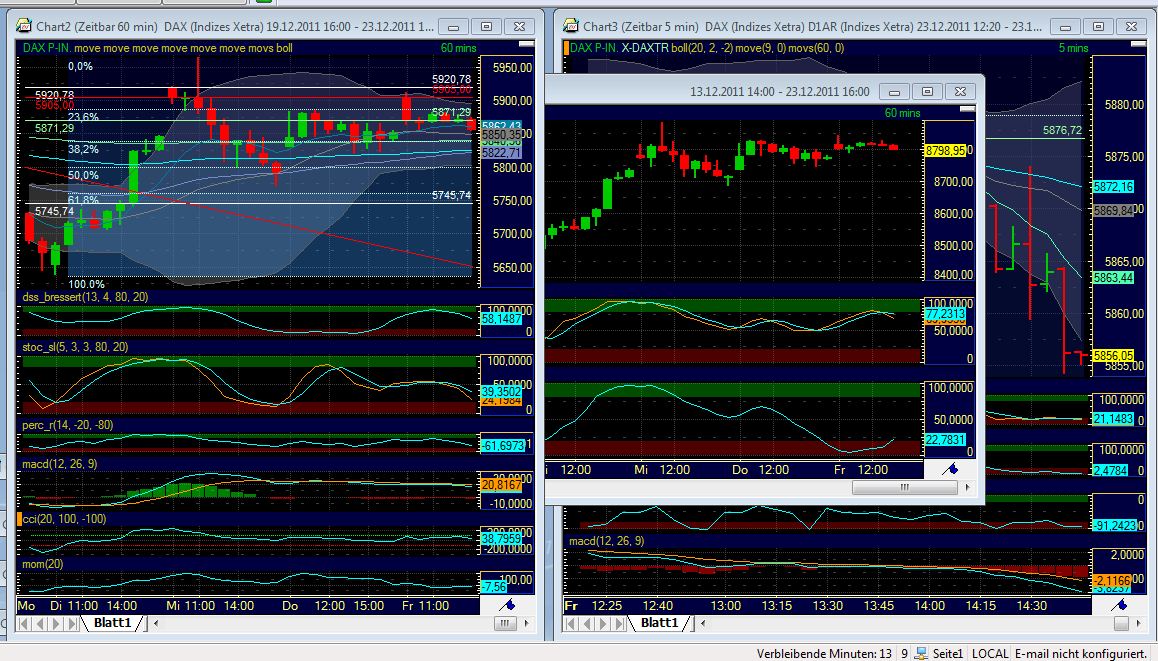Click Seite1 in the status bar
This screenshot has width=1158, height=661.
[x=948, y=654]
